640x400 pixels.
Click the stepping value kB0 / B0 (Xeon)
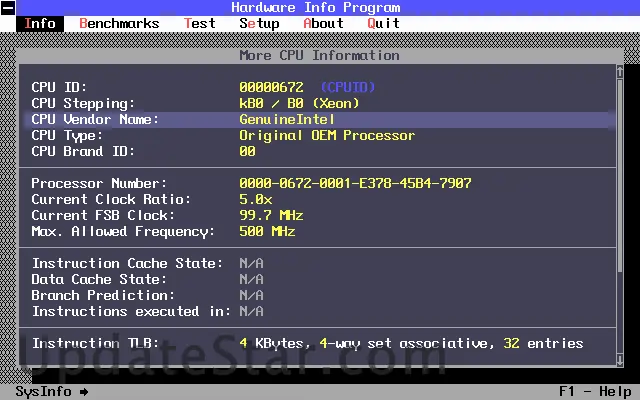[300, 103]
